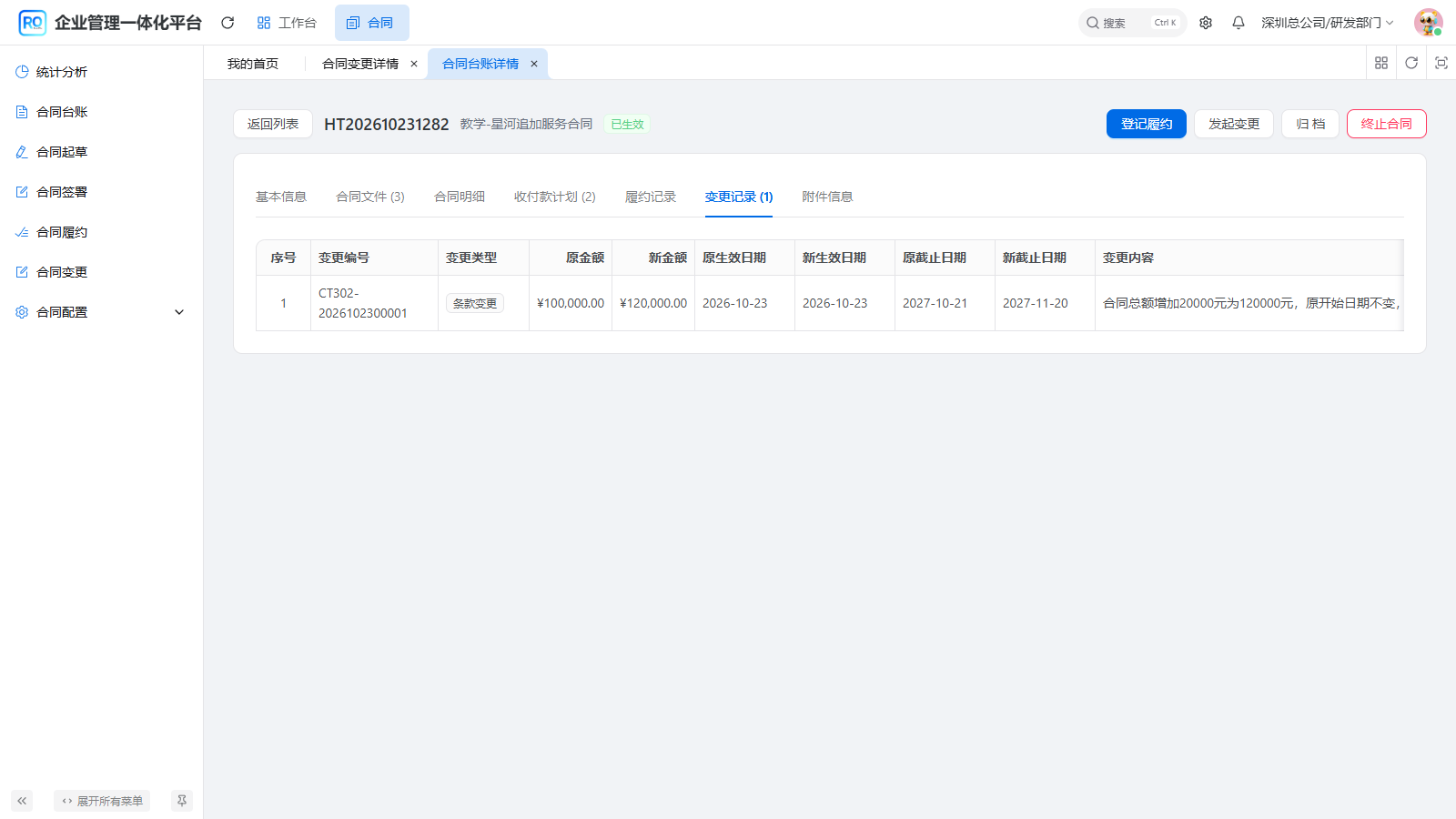Click the 归档 button
This screenshot has height=819, width=1456.
1310,124
